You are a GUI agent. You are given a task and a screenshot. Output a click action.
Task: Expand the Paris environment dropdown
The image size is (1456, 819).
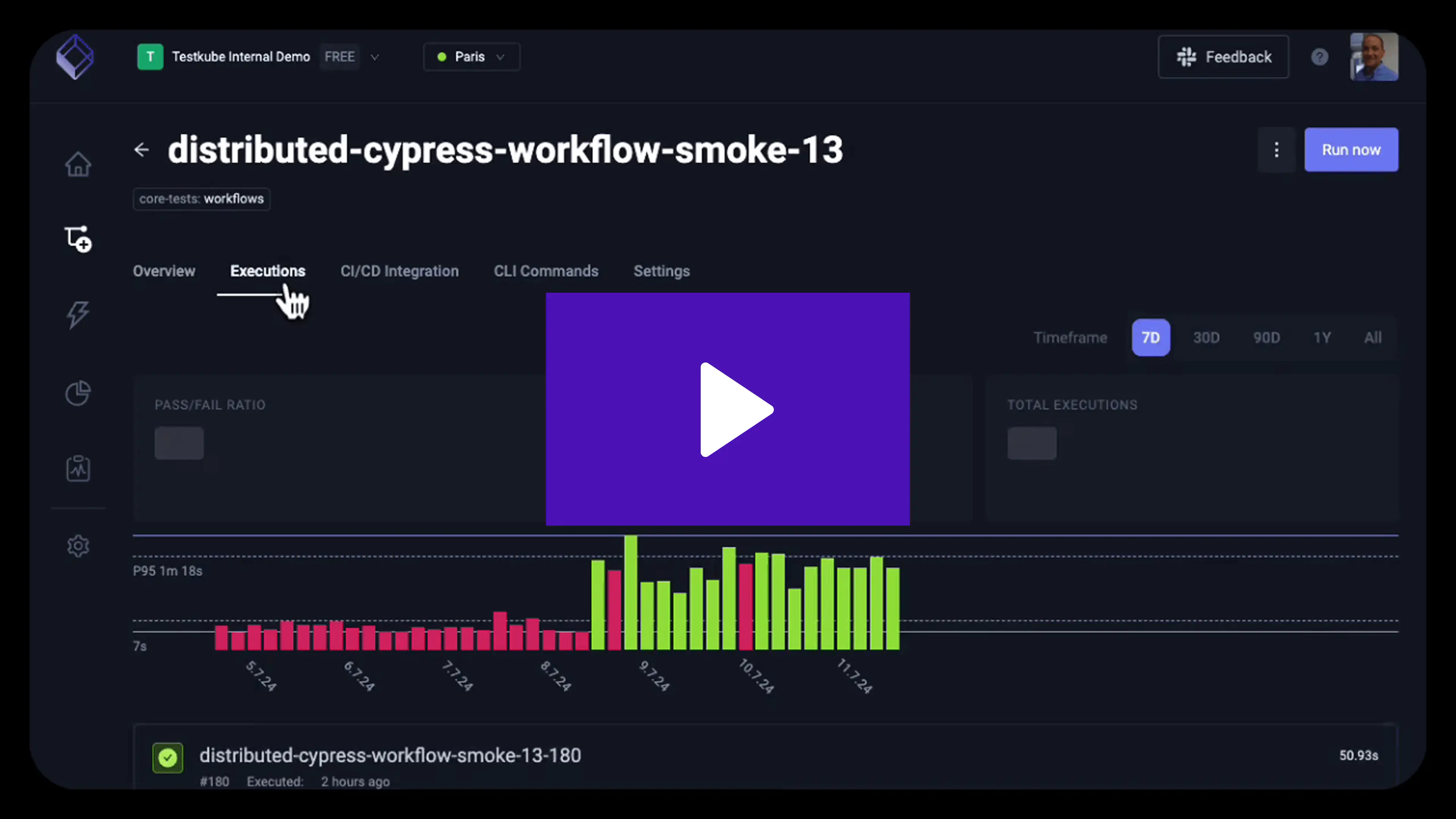click(x=471, y=57)
